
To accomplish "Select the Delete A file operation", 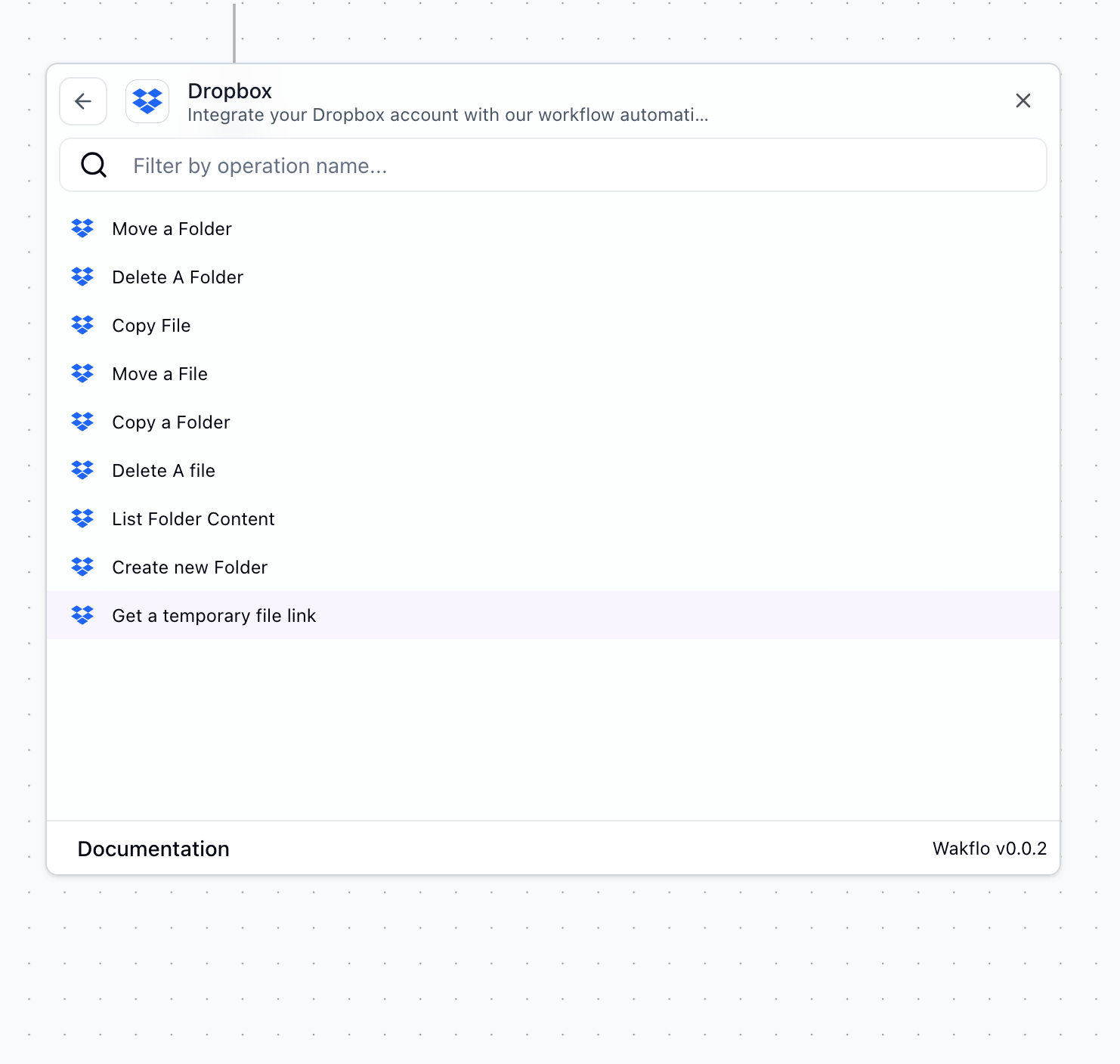I will [163, 470].
